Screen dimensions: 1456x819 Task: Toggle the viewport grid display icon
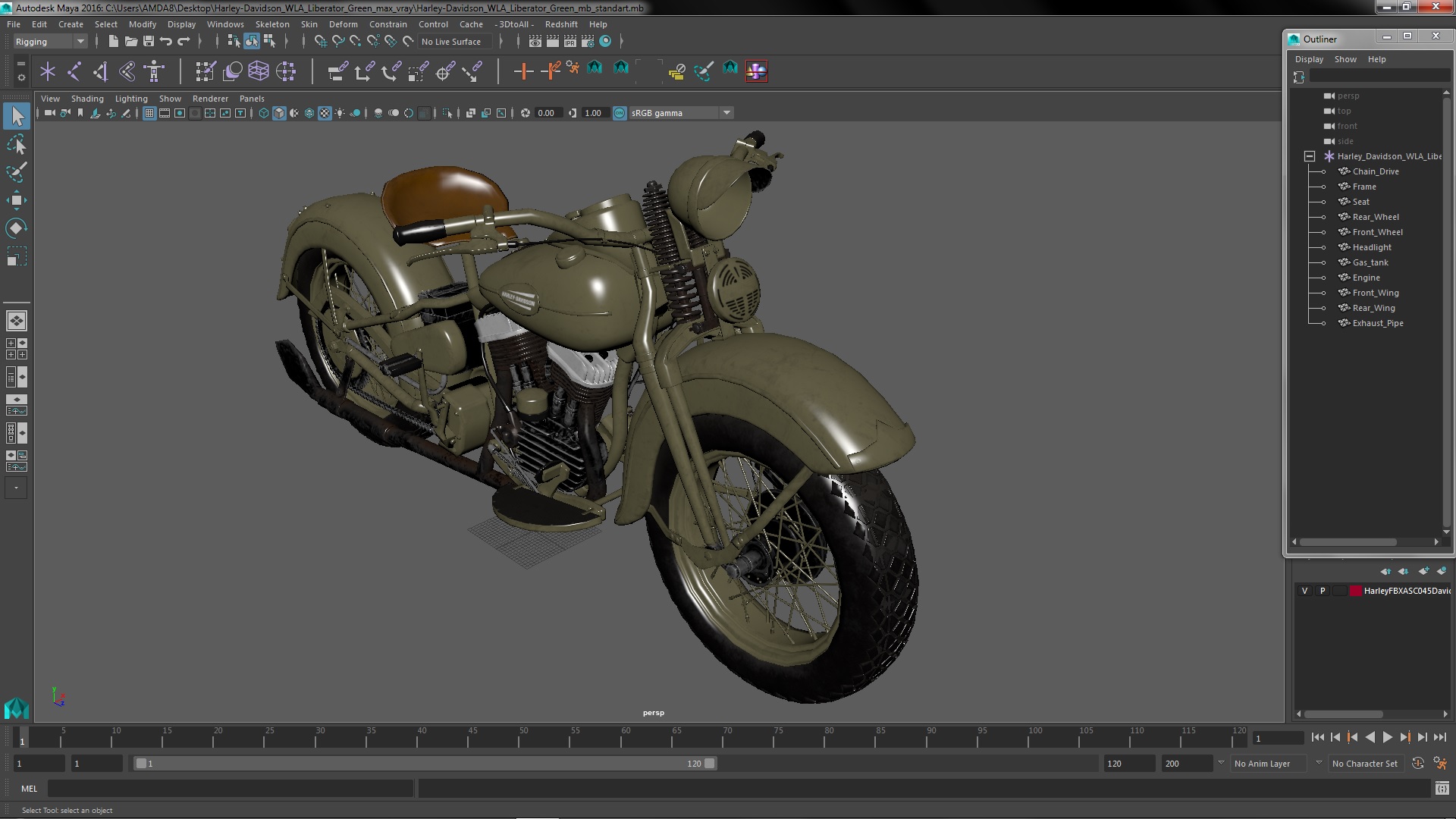pos(149,113)
